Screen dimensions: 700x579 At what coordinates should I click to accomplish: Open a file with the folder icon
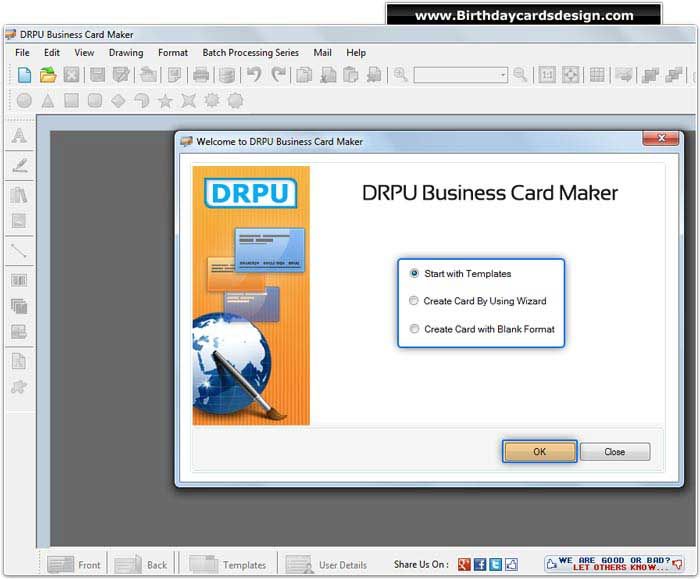tap(48, 75)
